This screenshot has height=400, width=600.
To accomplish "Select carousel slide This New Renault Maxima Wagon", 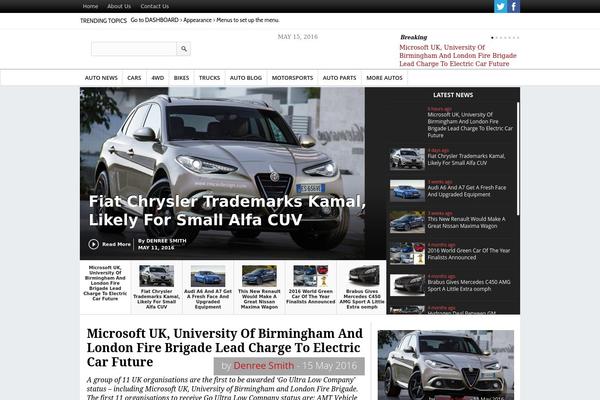I will [x=259, y=287].
